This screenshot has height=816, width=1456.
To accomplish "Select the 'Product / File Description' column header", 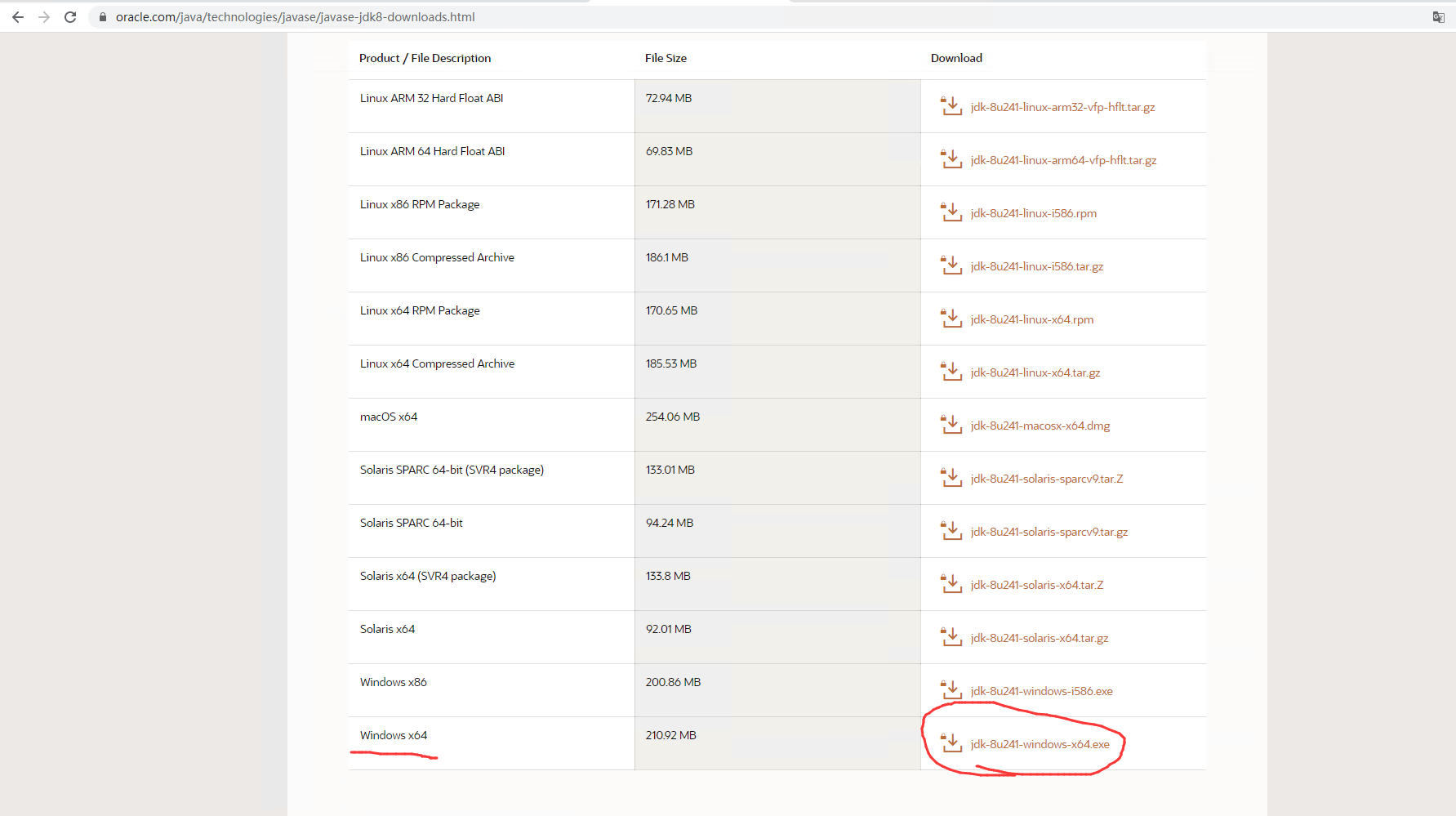I will [425, 58].
